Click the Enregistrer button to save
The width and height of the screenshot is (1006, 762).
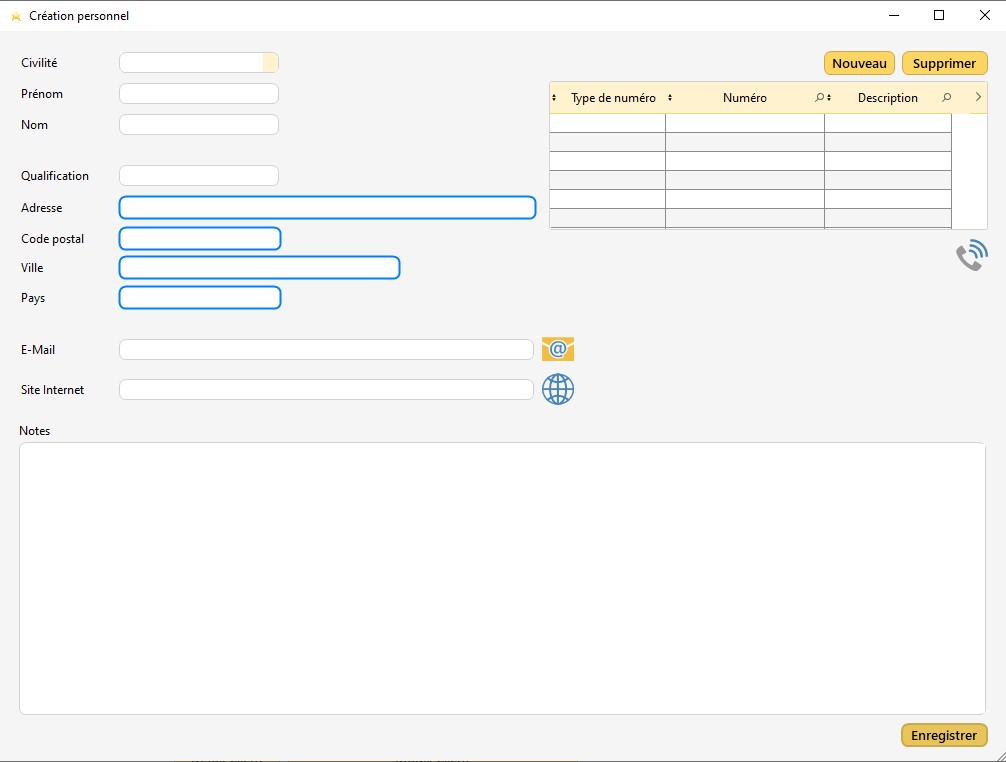(x=943, y=735)
